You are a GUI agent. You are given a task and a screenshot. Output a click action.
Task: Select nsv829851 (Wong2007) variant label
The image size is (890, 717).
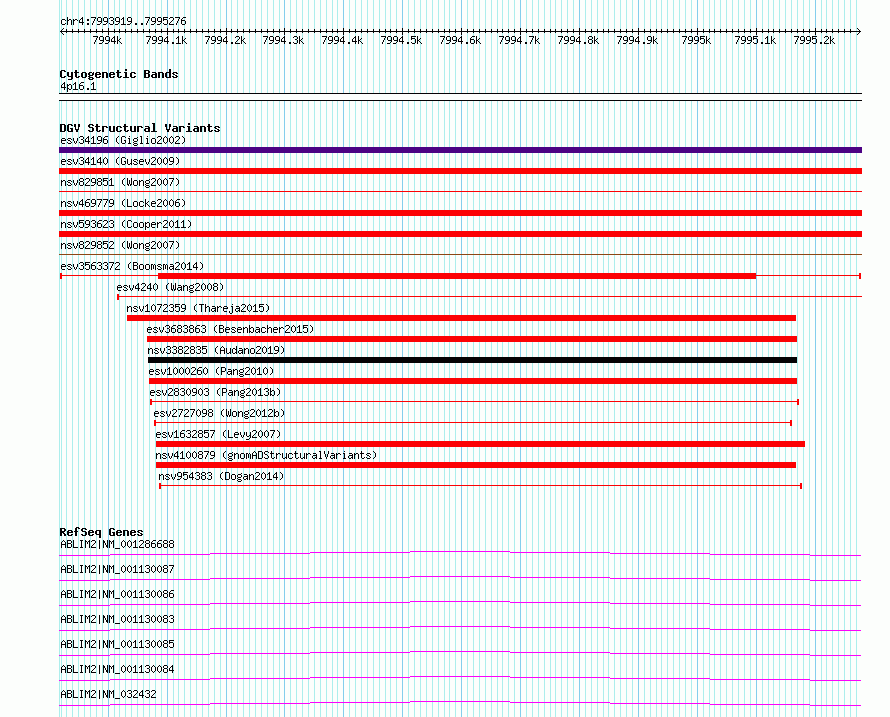coord(120,182)
